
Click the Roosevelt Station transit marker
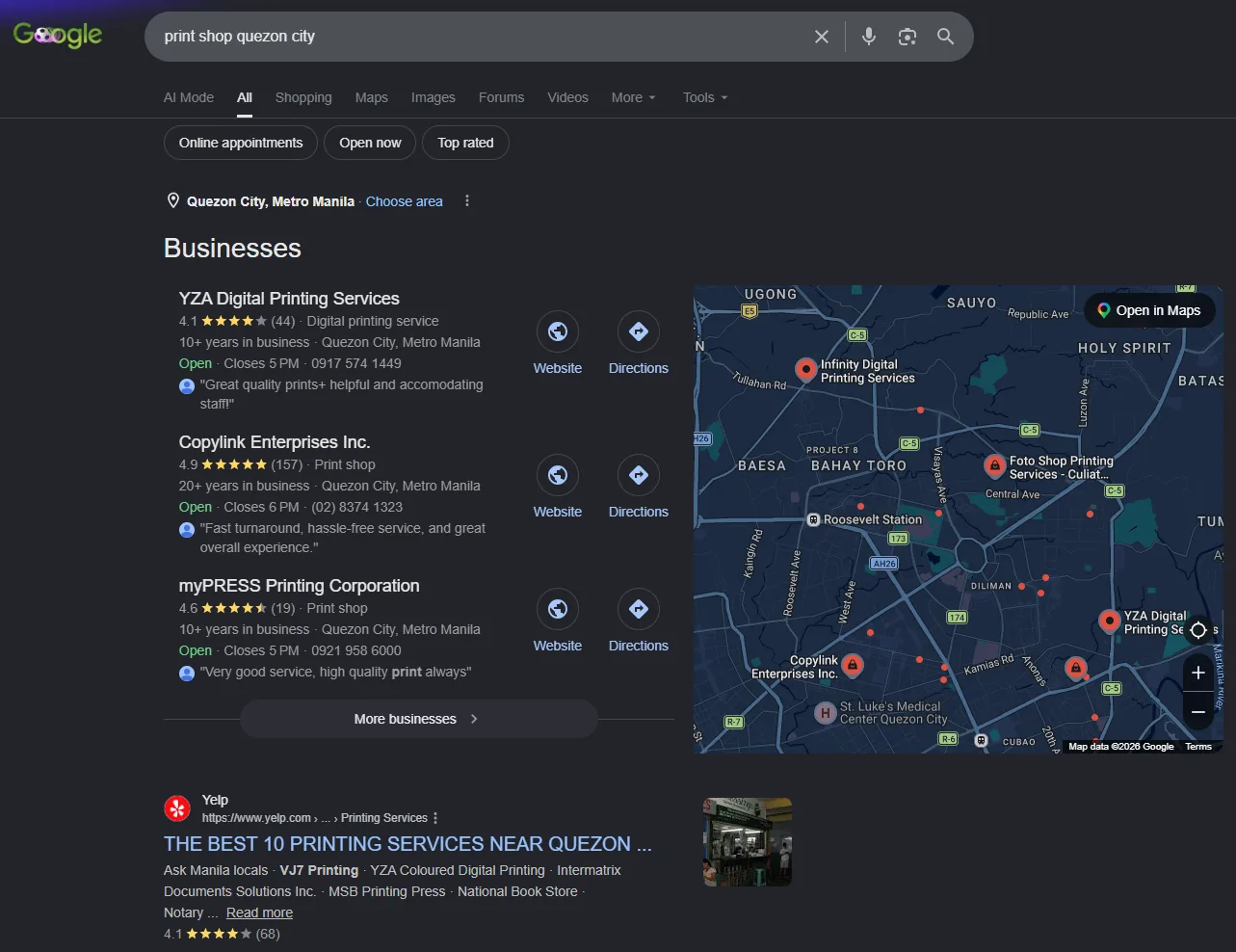tap(813, 519)
